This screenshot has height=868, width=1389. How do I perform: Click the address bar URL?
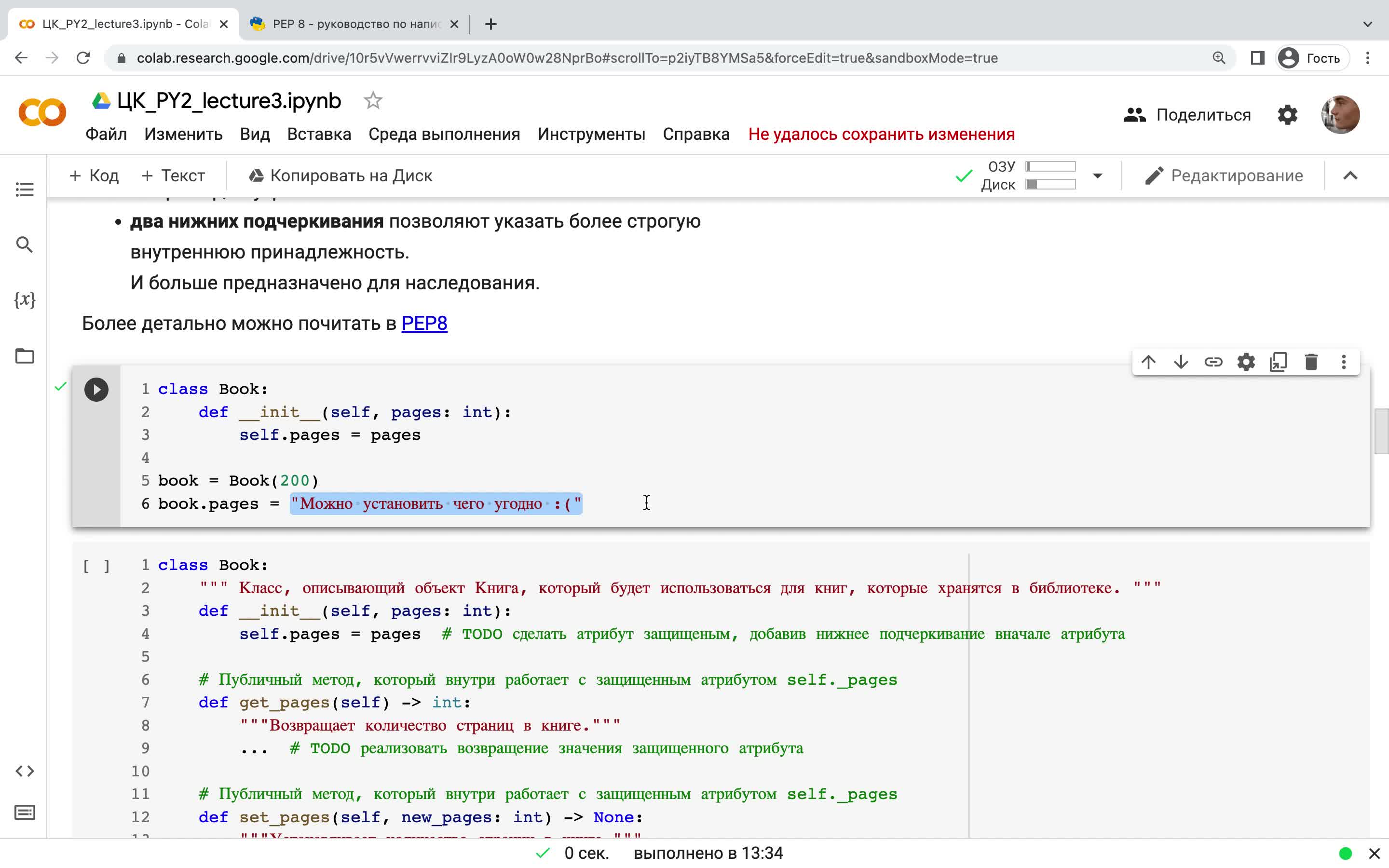click(x=567, y=58)
